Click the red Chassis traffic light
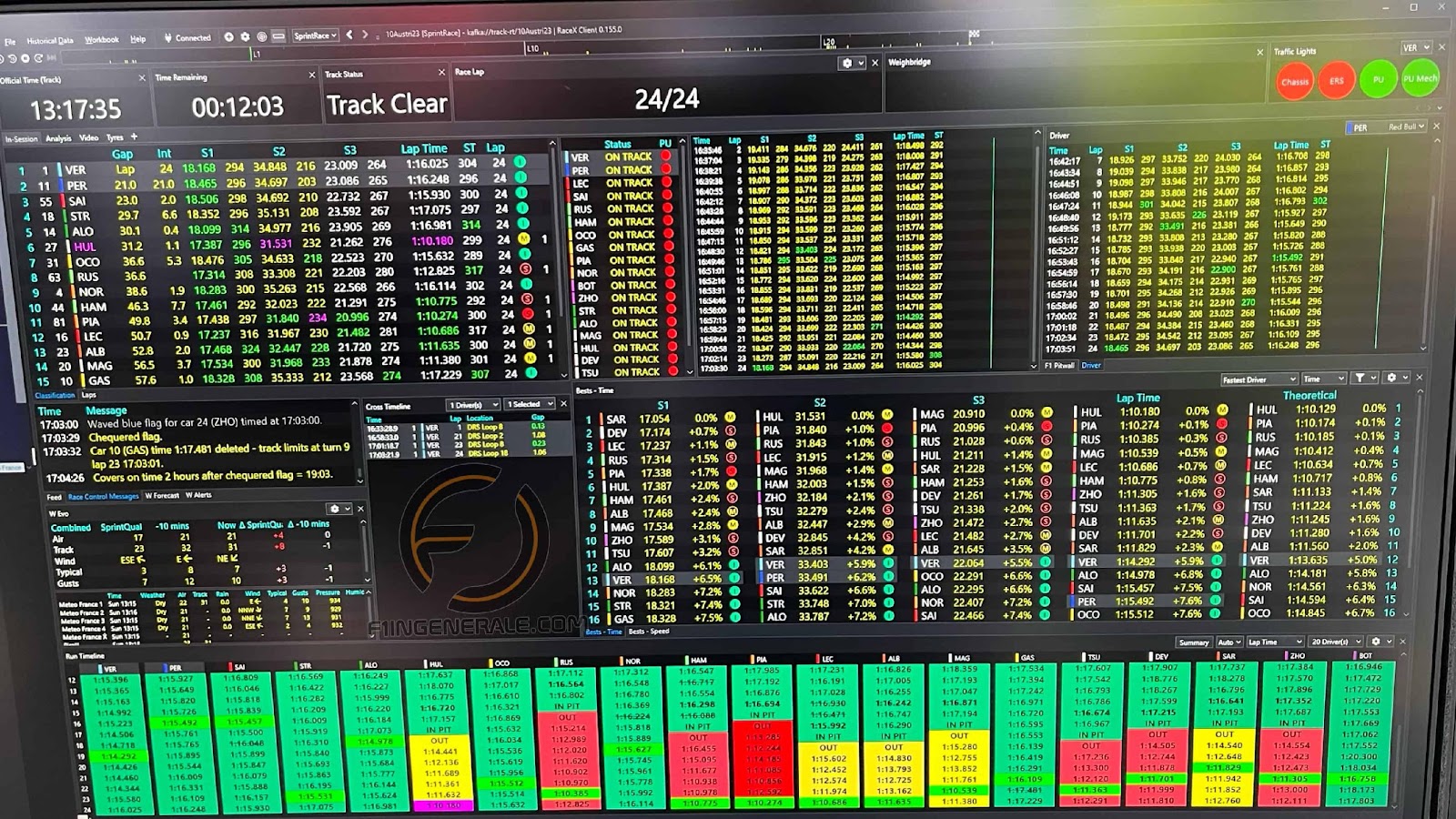This screenshot has width=1456, height=819. click(x=1295, y=82)
